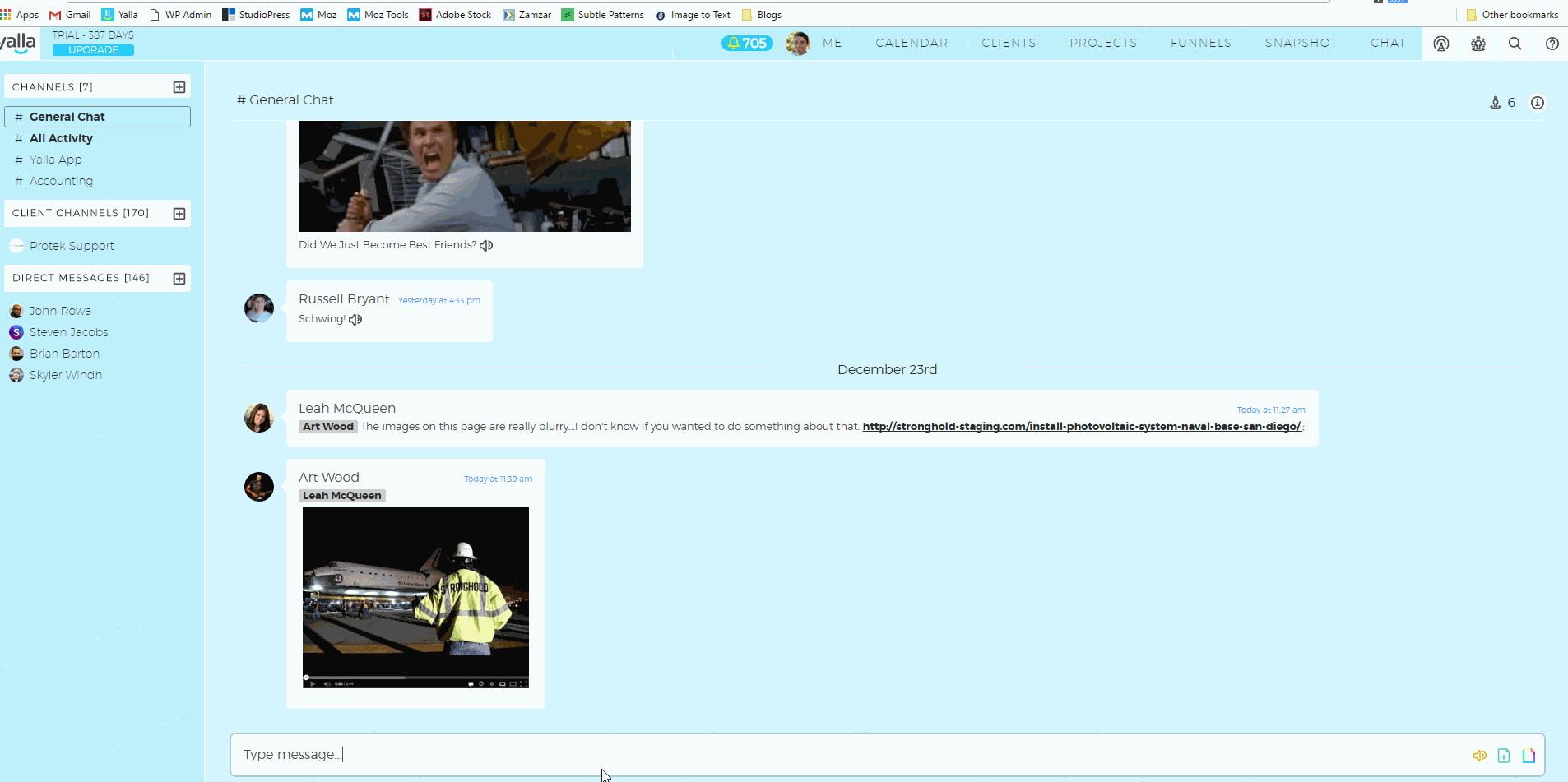
Task: Click the Art Wood mention tag
Action: (327, 427)
